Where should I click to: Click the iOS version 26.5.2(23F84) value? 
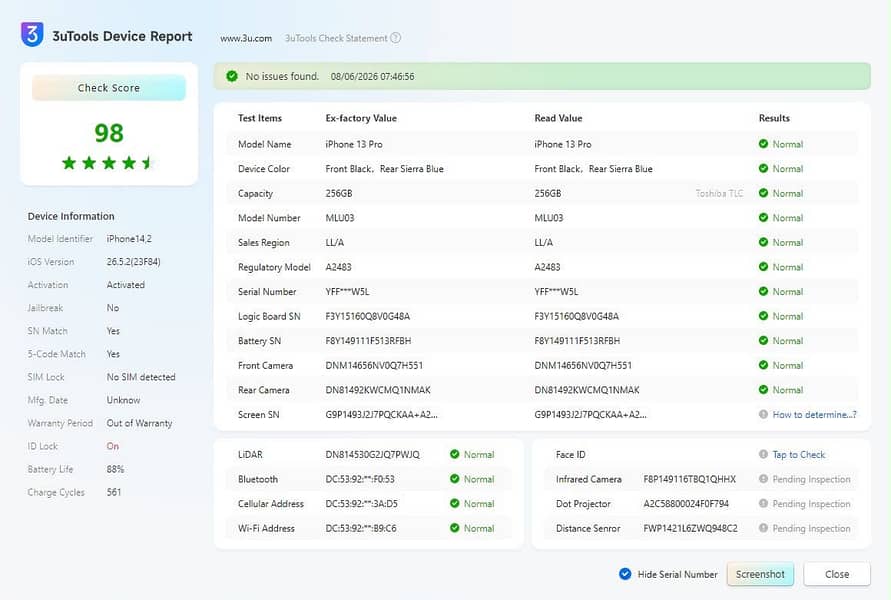point(134,261)
